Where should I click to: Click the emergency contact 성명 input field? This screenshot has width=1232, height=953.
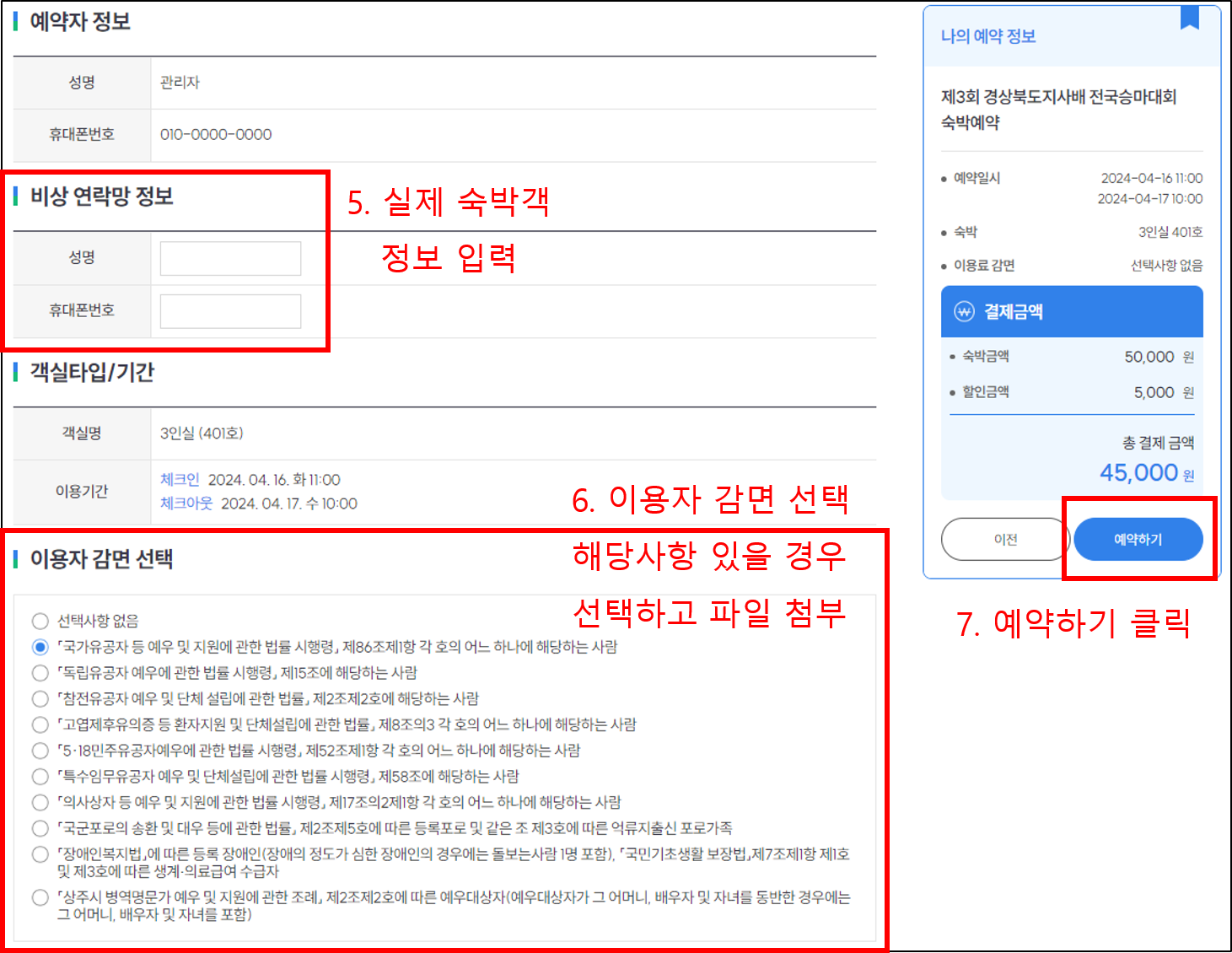[230, 258]
